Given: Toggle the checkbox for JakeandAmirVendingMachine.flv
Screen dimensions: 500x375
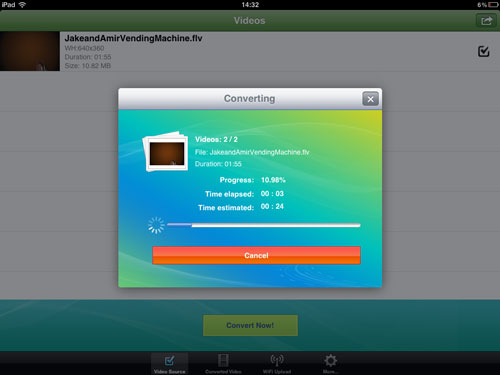Looking at the screenshot, I should (x=483, y=51).
